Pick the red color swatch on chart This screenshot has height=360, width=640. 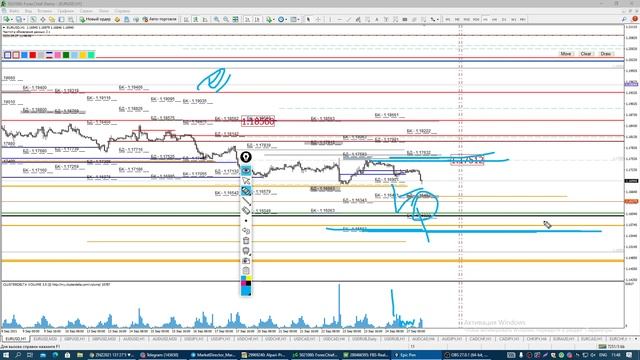(33, 55)
